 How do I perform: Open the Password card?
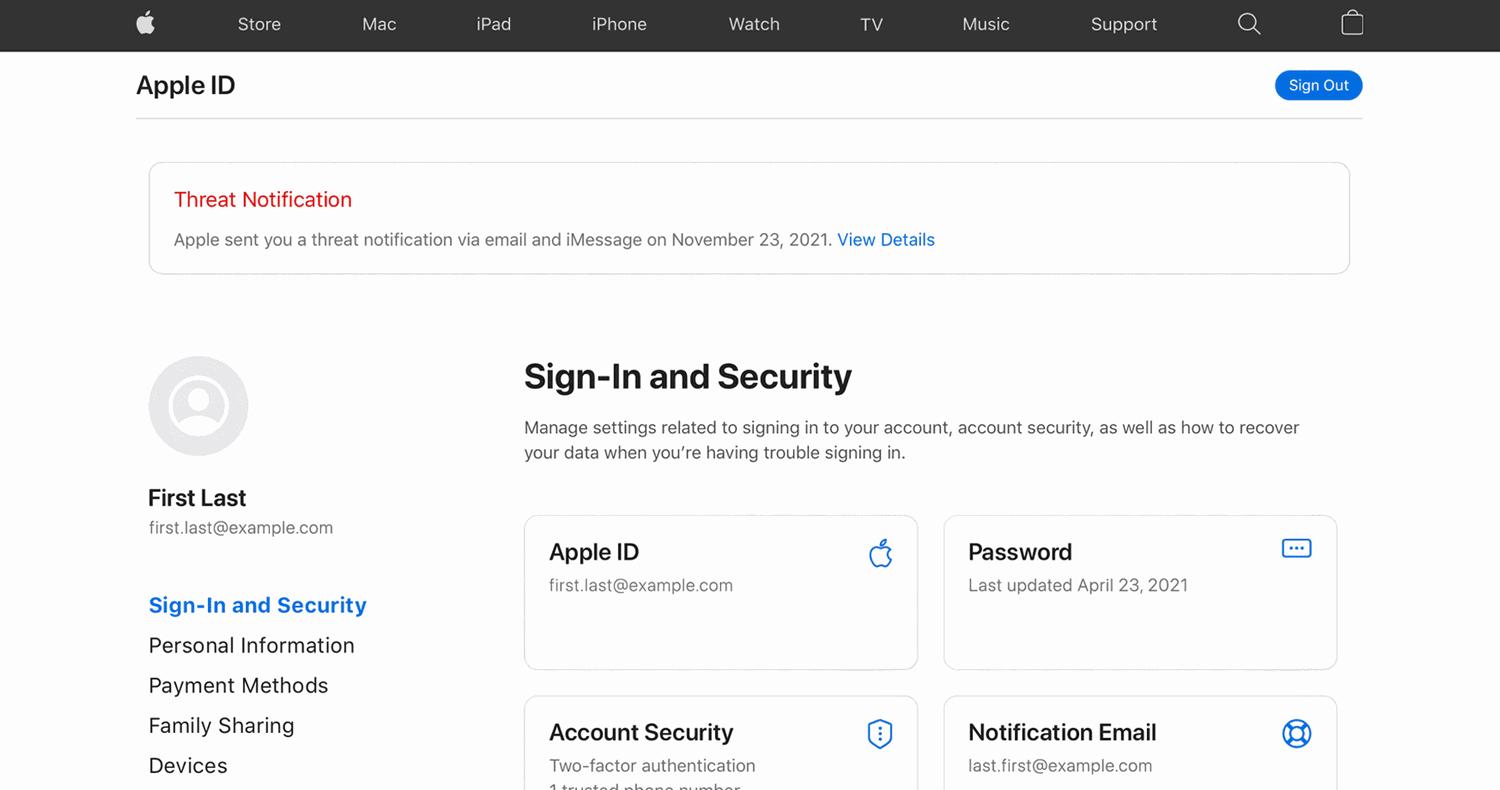pos(1140,592)
